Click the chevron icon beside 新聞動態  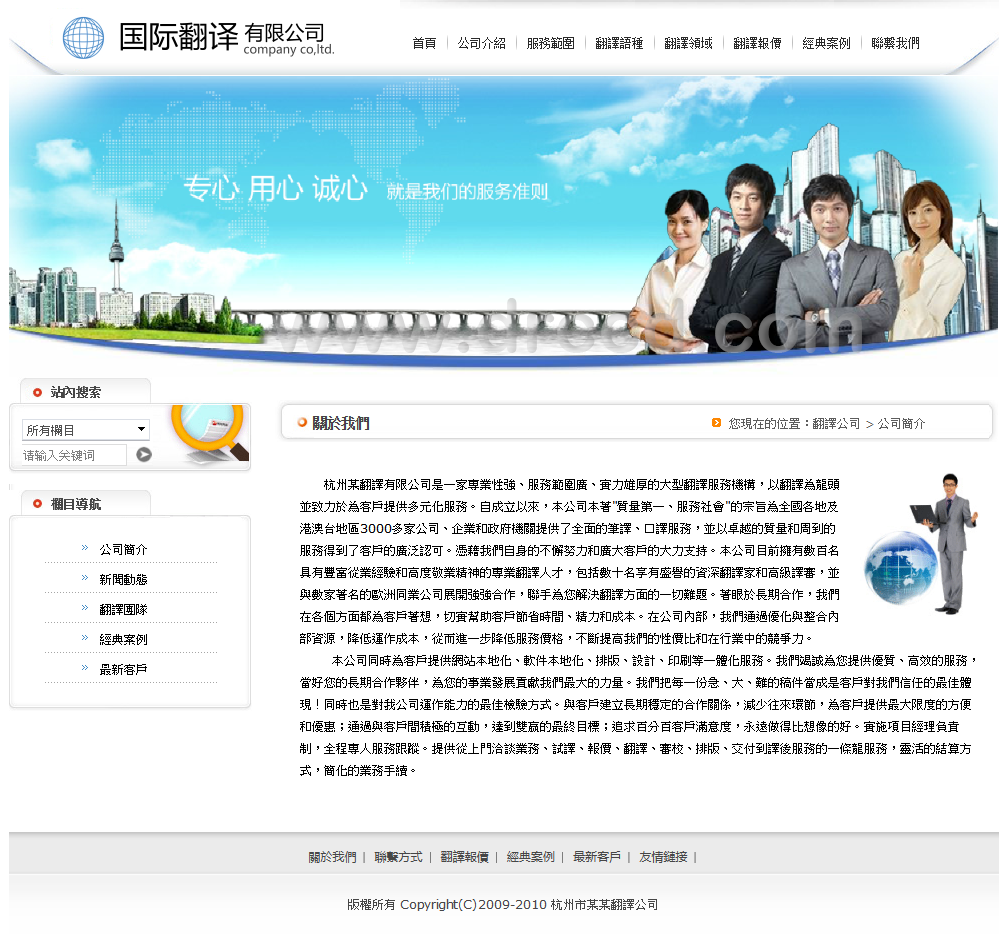point(85,578)
